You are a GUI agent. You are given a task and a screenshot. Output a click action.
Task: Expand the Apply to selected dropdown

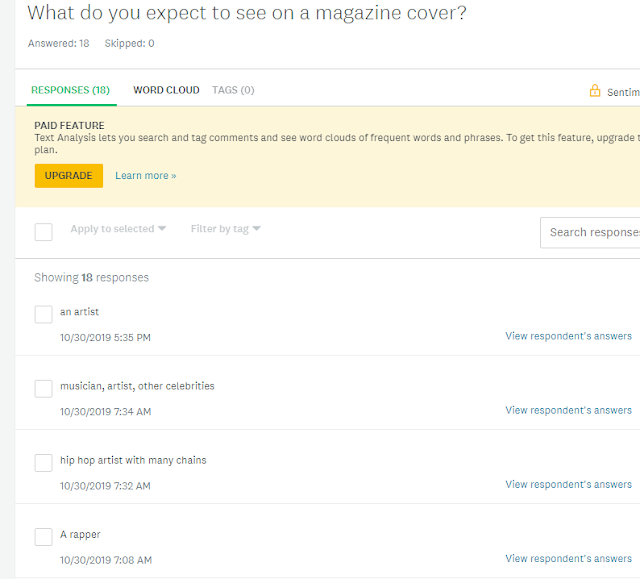point(118,229)
